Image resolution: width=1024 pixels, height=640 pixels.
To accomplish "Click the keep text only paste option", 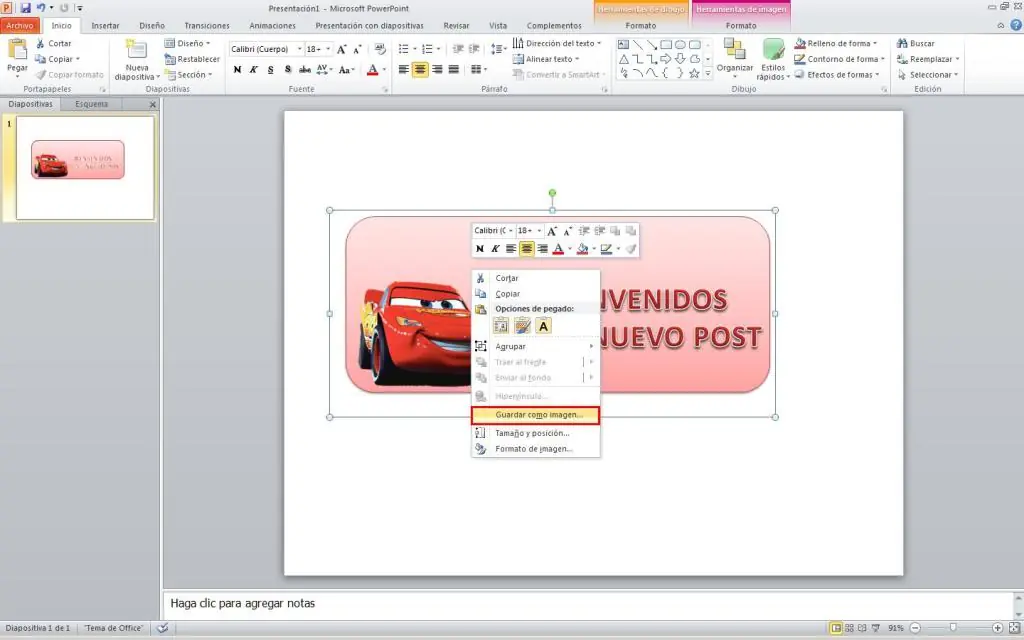I will [x=543, y=325].
